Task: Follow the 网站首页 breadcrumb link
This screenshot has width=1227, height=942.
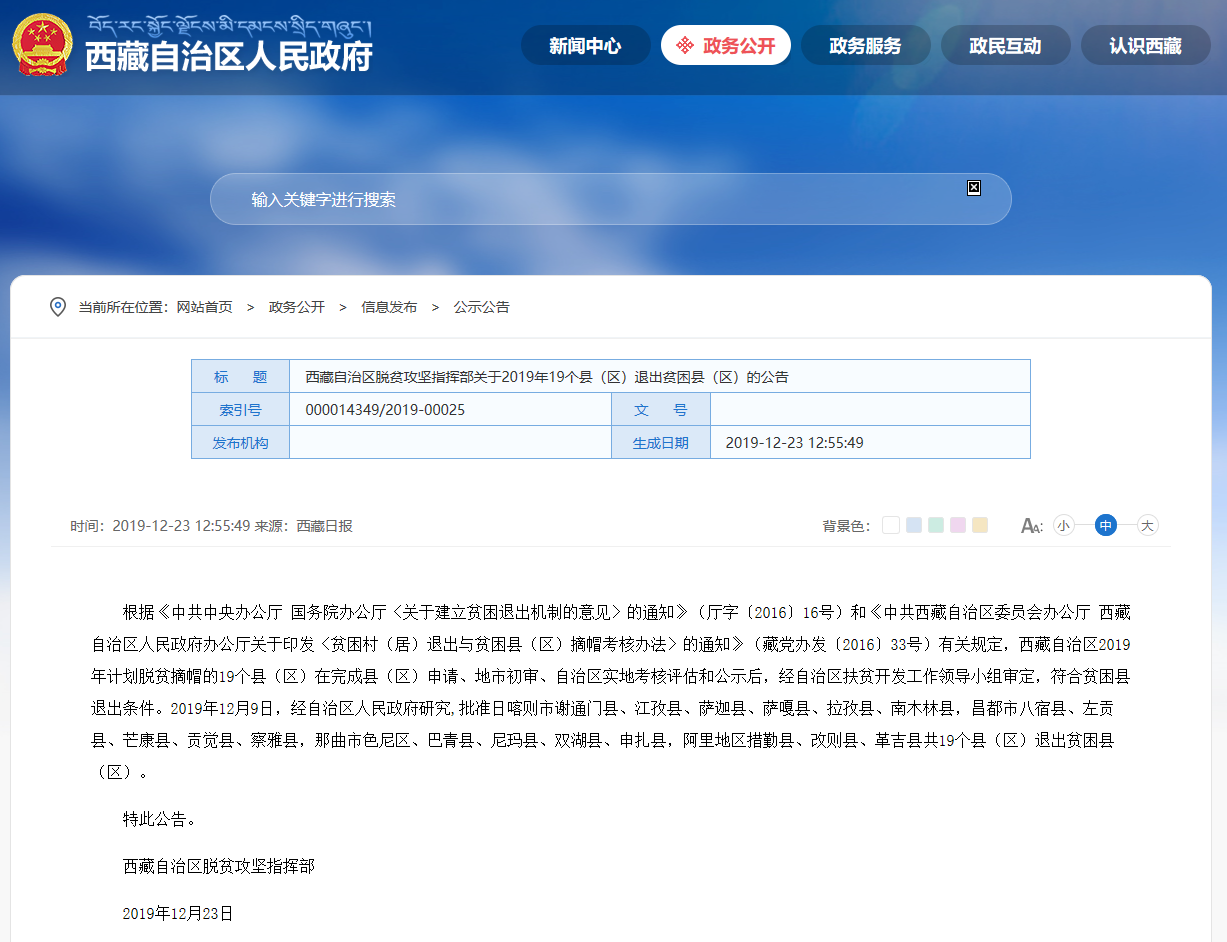Action: coord(205,307)
